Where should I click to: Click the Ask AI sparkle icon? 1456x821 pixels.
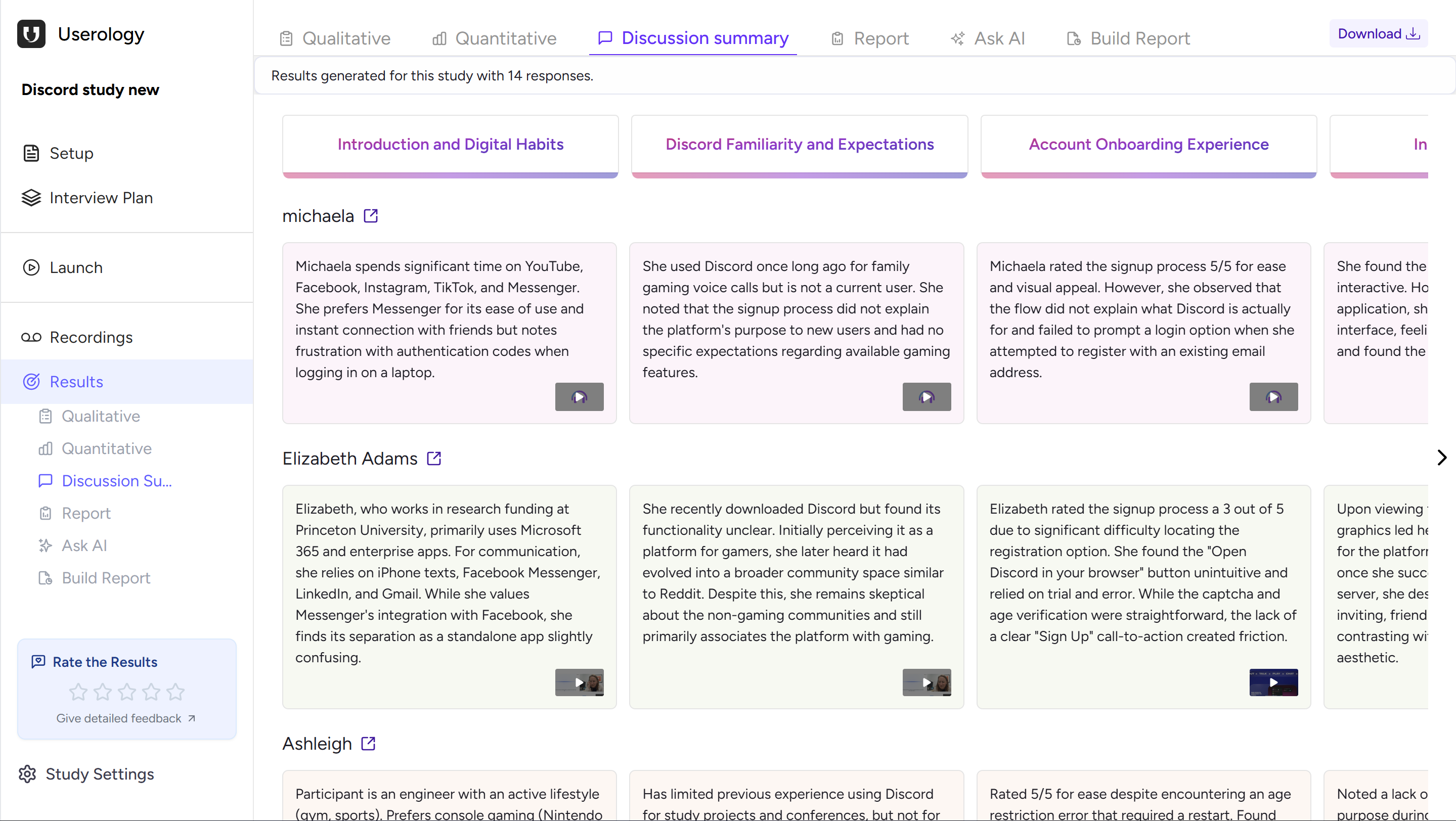[x=45, y=545]
